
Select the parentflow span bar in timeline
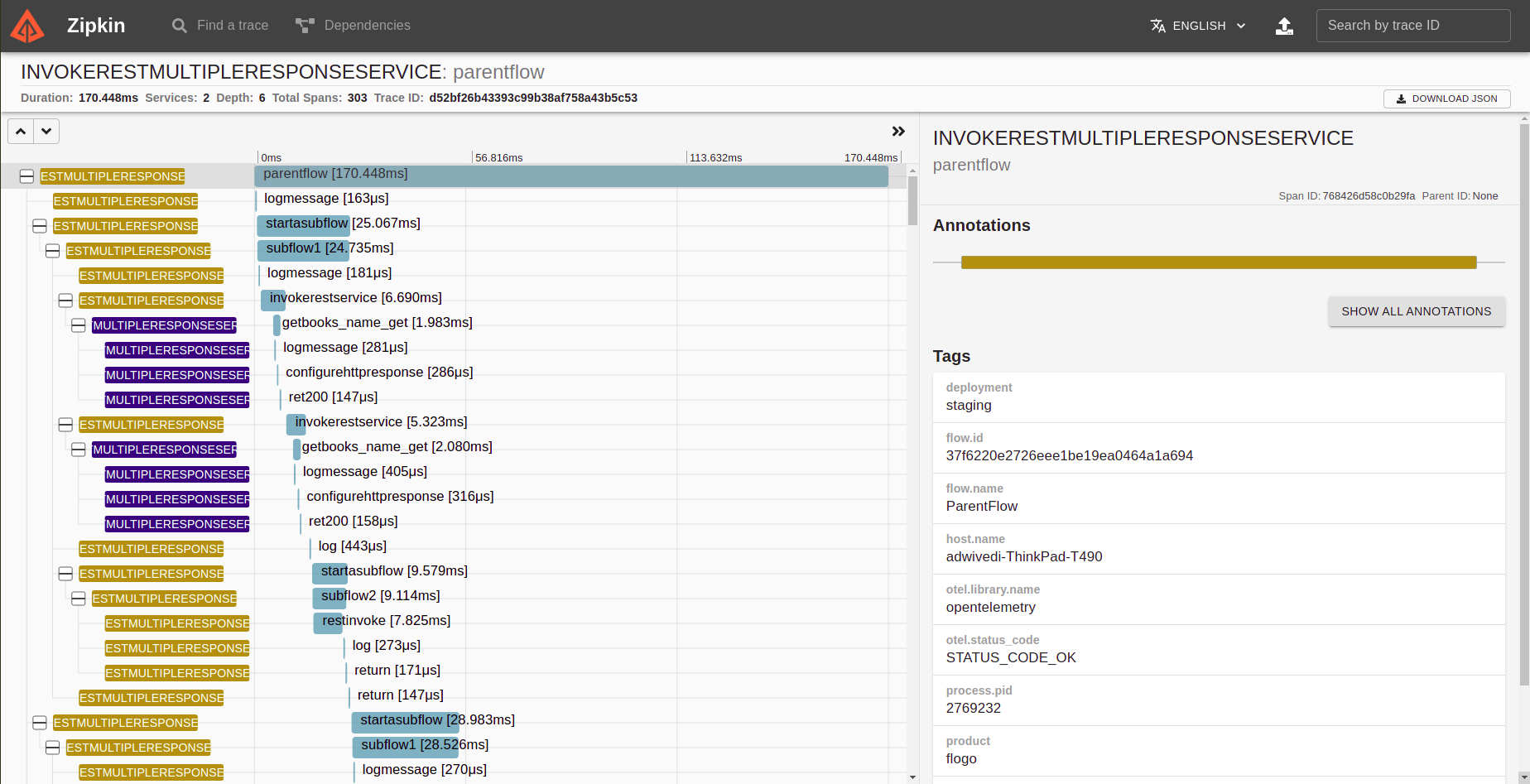[571, 176]
